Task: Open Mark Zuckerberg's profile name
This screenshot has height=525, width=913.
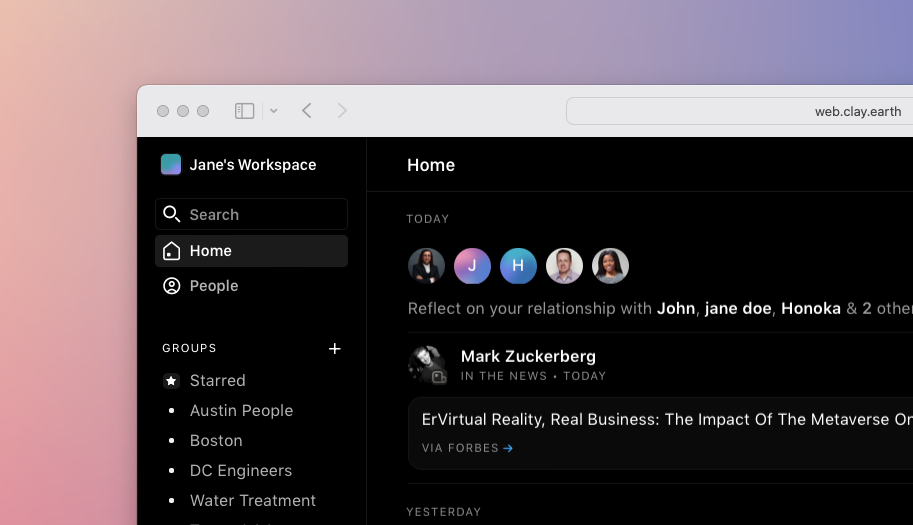Action: (528, 356)
